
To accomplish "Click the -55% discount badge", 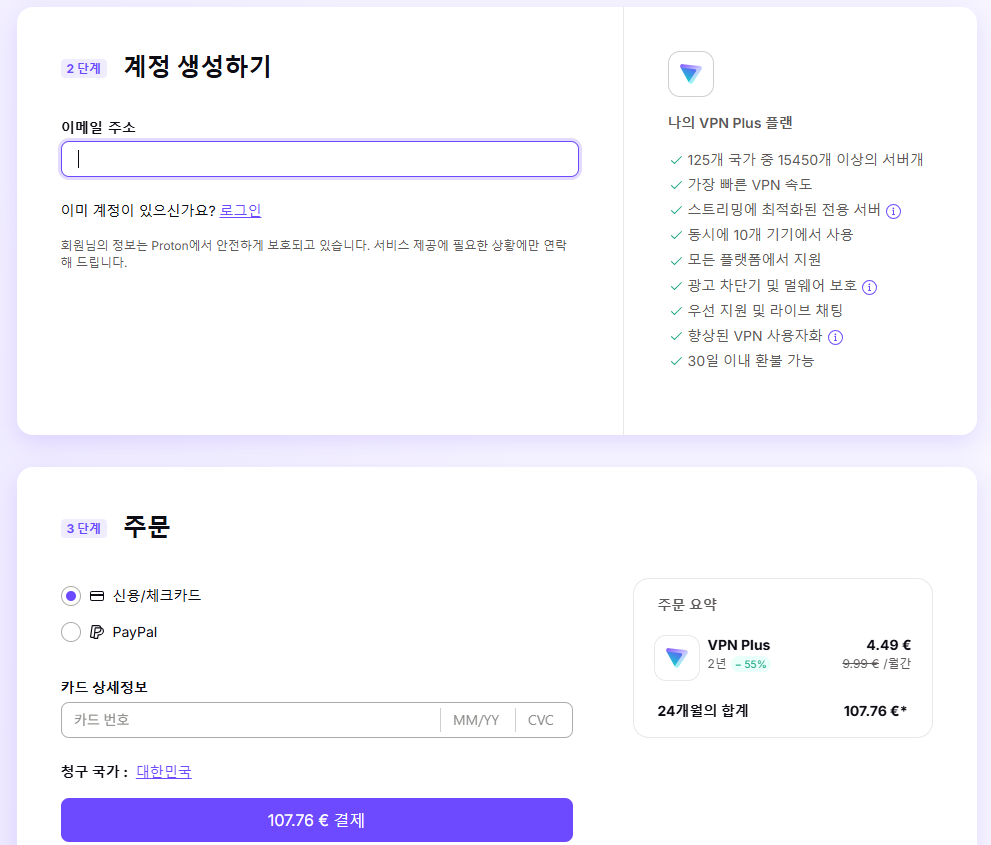I will tap(751, 664).
